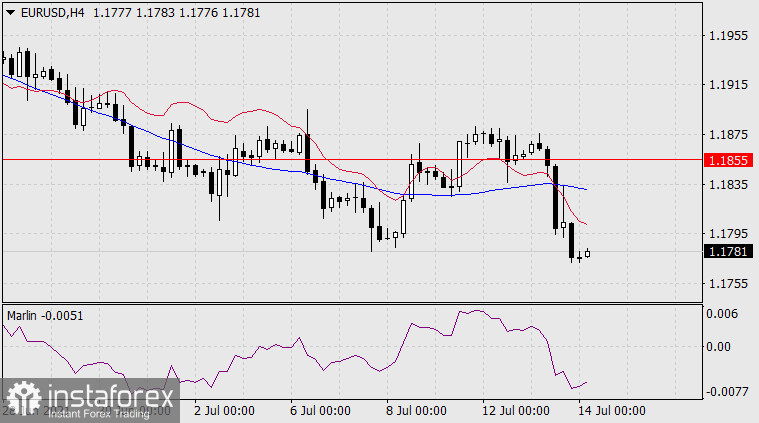Select the red 1.1855 price level tag
This screenshot has height=423, width=759.
pos(728,160)
